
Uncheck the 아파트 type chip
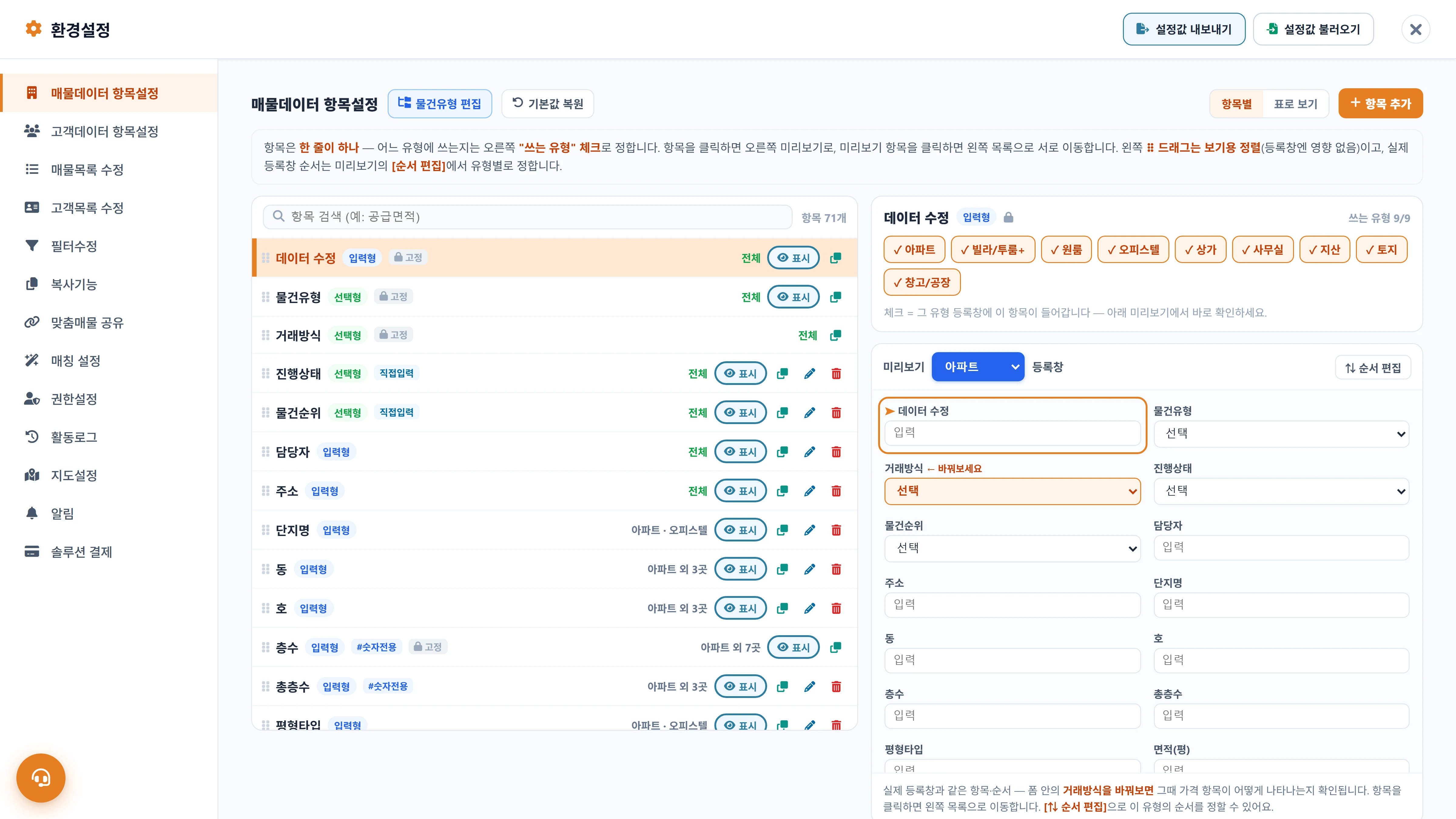click(914, 249)
